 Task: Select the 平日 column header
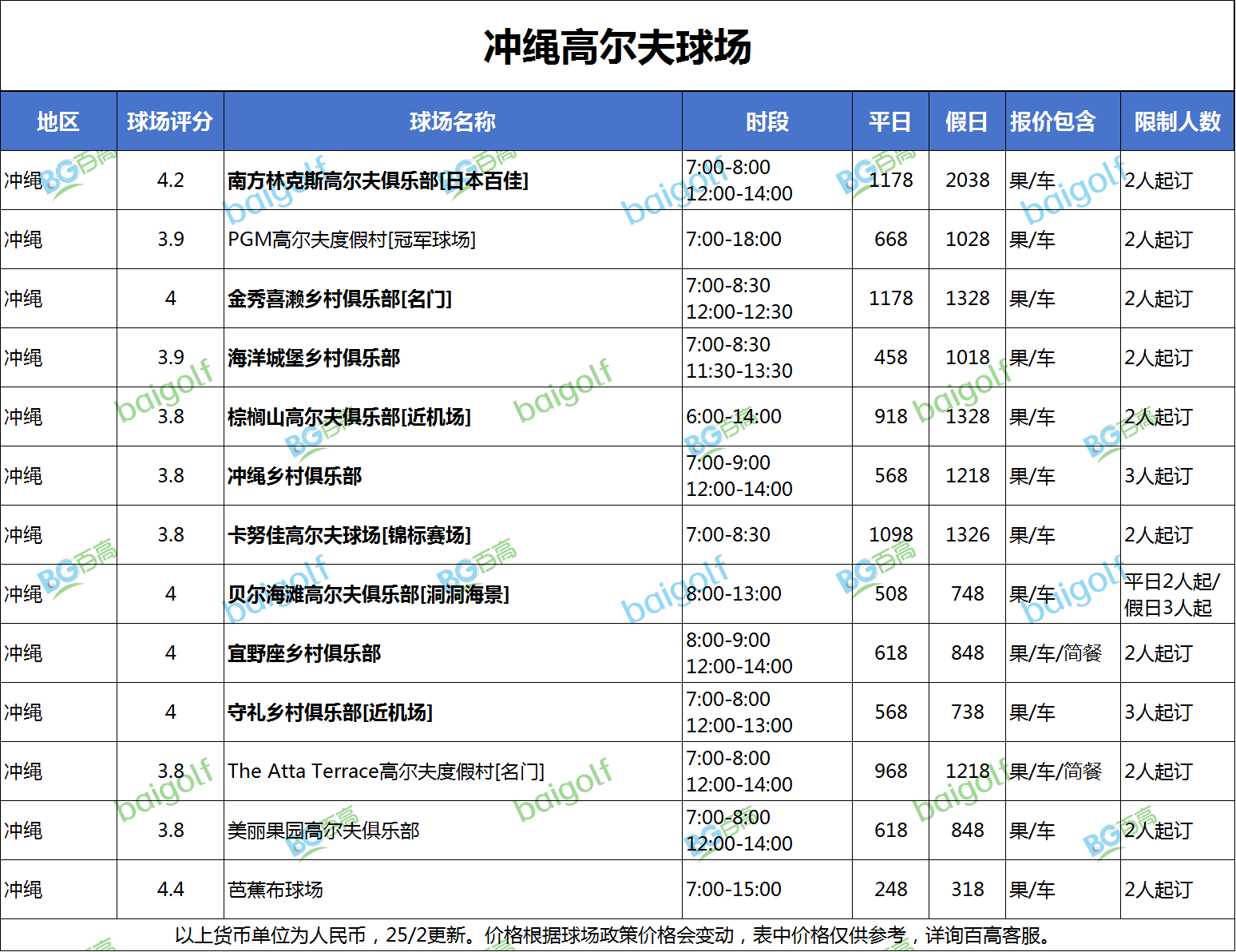pyautogui.click(x=890, y=121)
